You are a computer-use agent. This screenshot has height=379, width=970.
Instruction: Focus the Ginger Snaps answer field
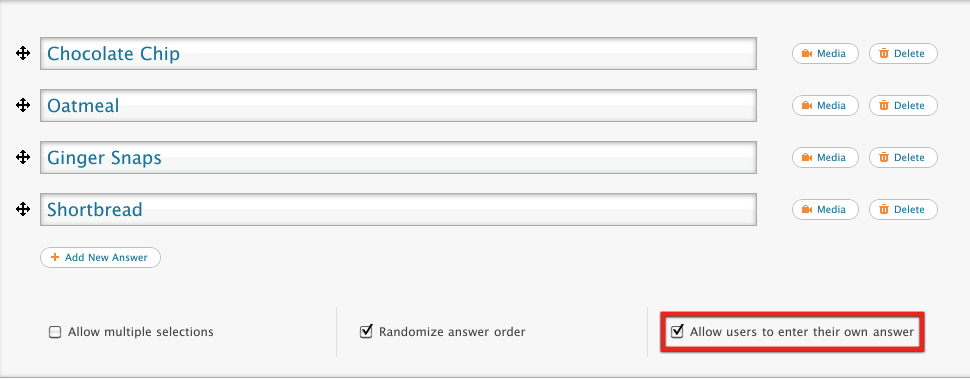pos(398,158)
